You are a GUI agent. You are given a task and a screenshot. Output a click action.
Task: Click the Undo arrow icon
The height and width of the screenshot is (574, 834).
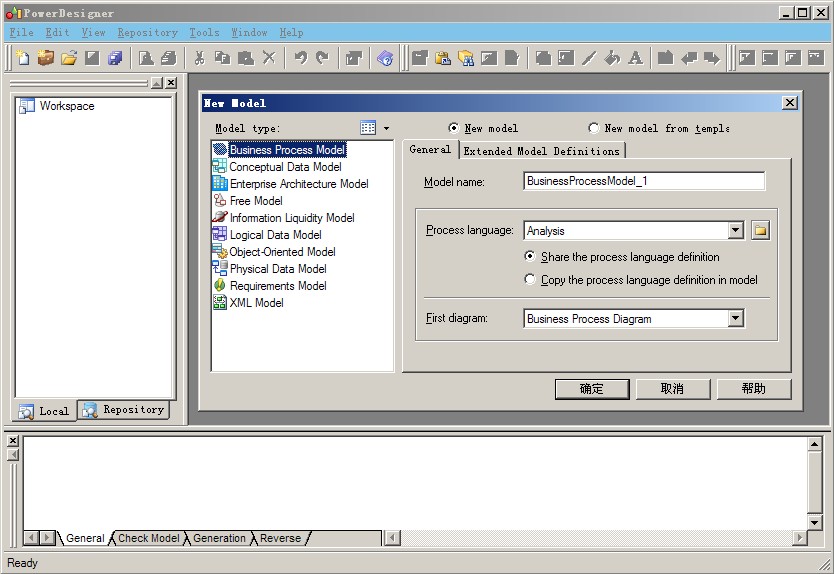[x=301, y=57]
